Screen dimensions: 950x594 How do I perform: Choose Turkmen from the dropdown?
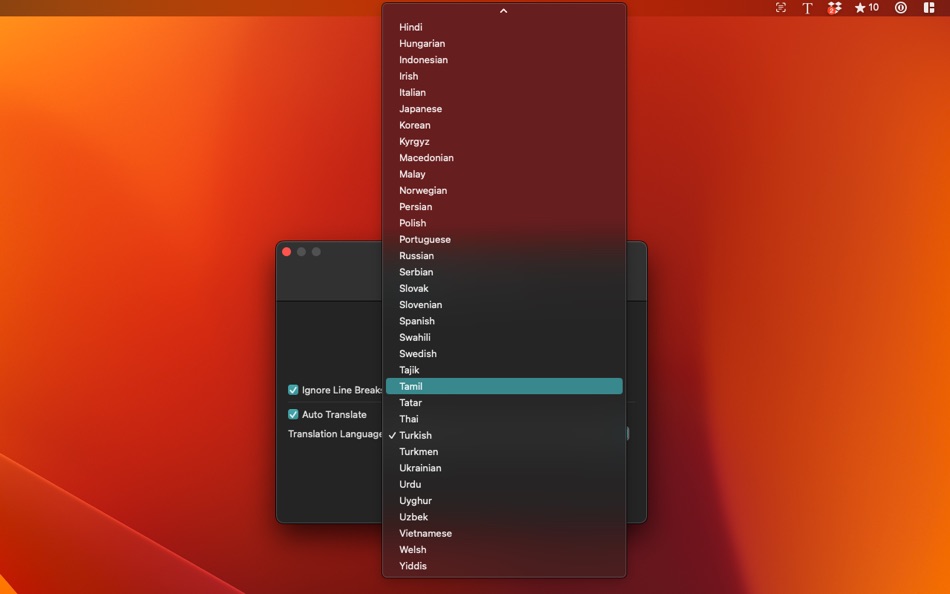click(x=504, y=452)
